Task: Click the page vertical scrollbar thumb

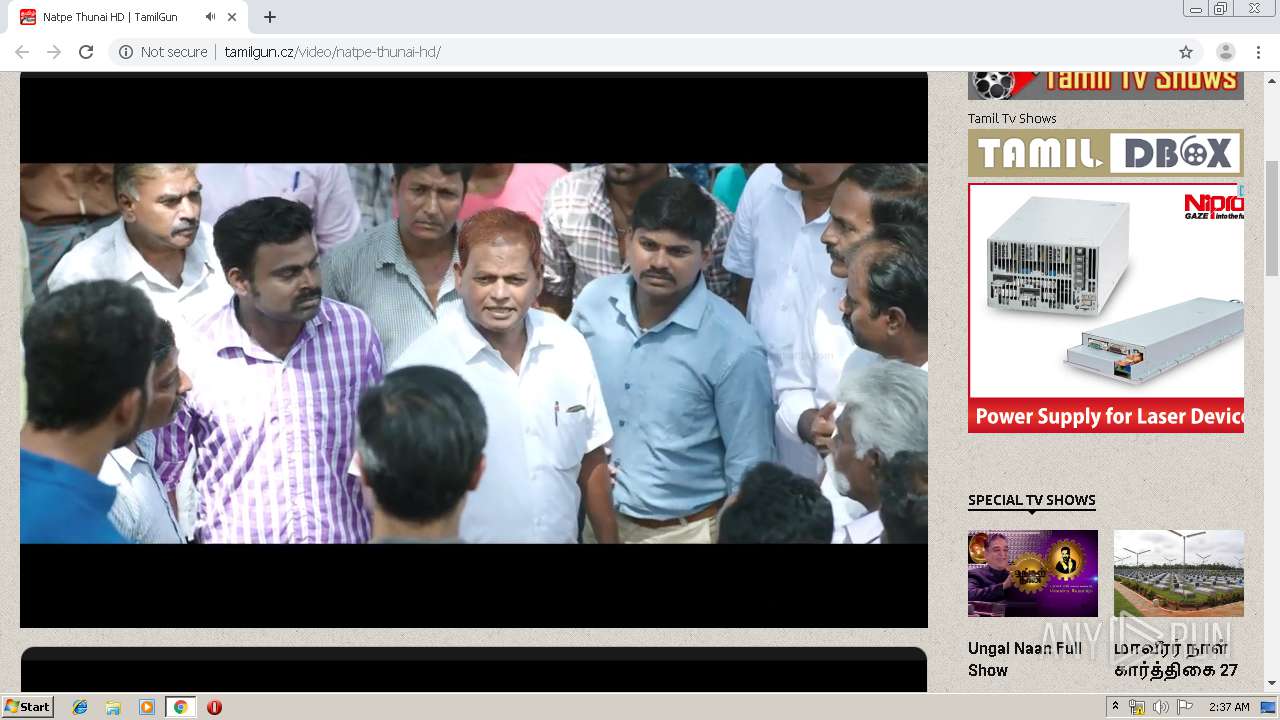Action: point(1272,218)
